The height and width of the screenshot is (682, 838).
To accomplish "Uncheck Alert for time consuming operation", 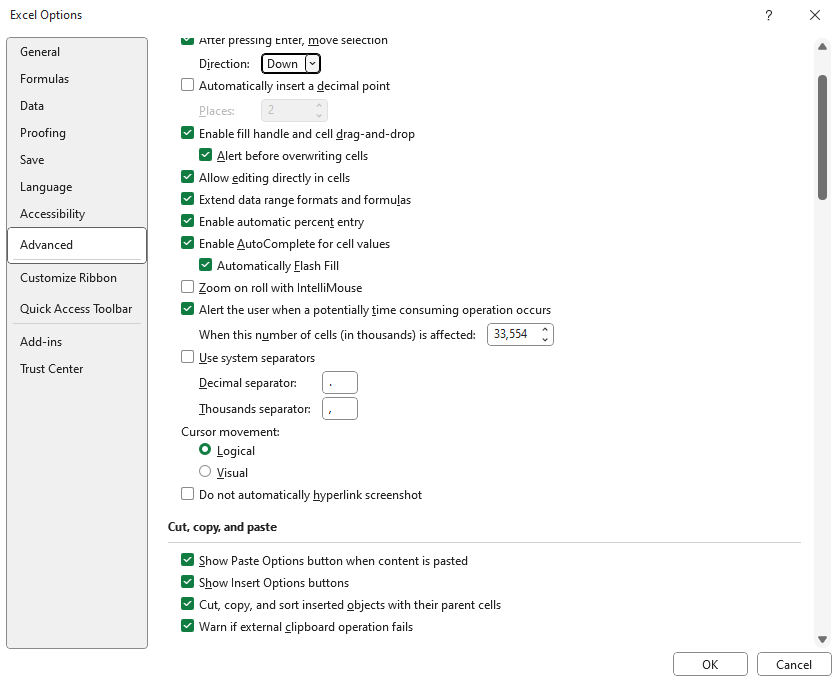I will tap(187, 309).
